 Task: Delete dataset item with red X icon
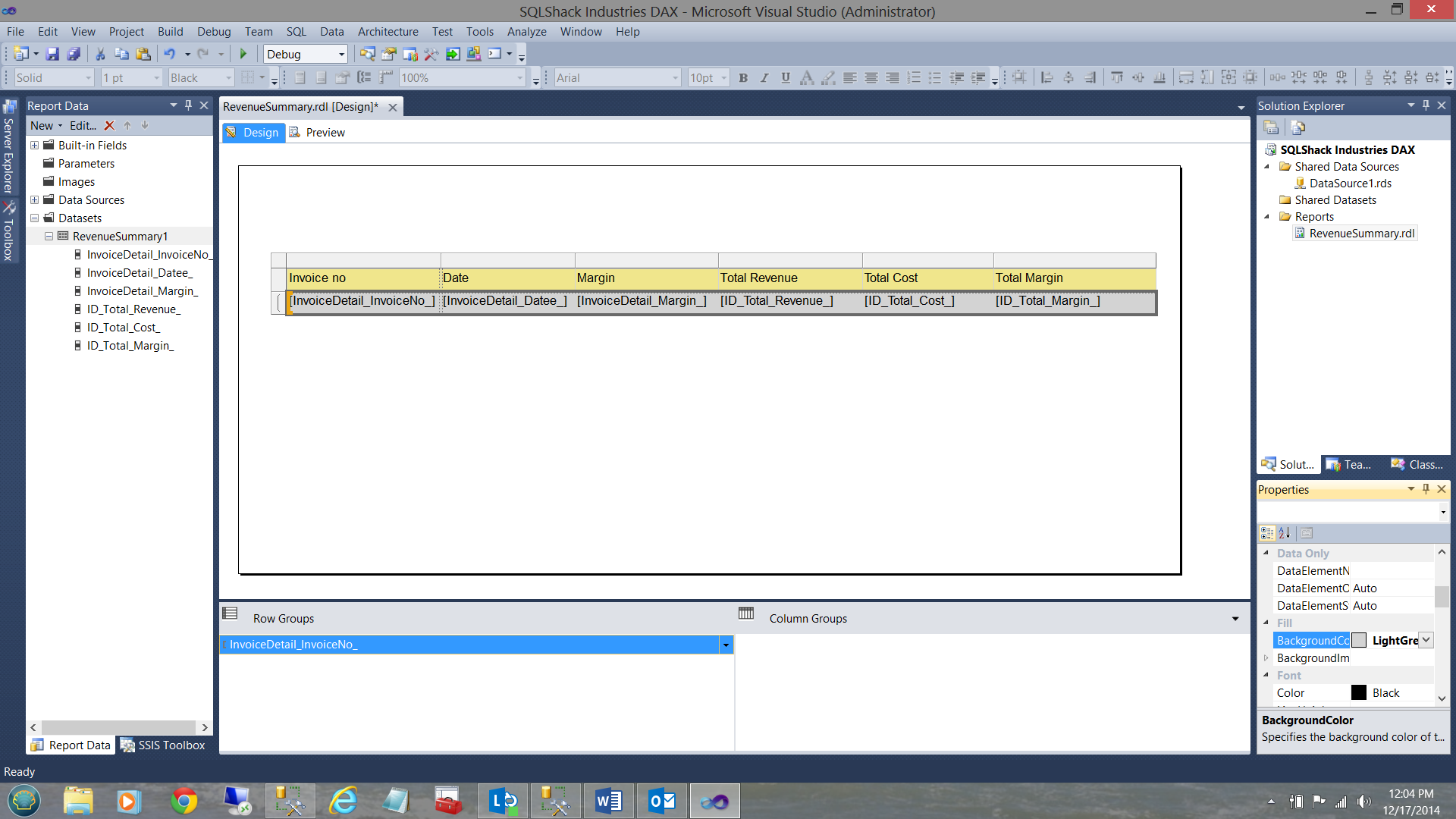(109, 126)
